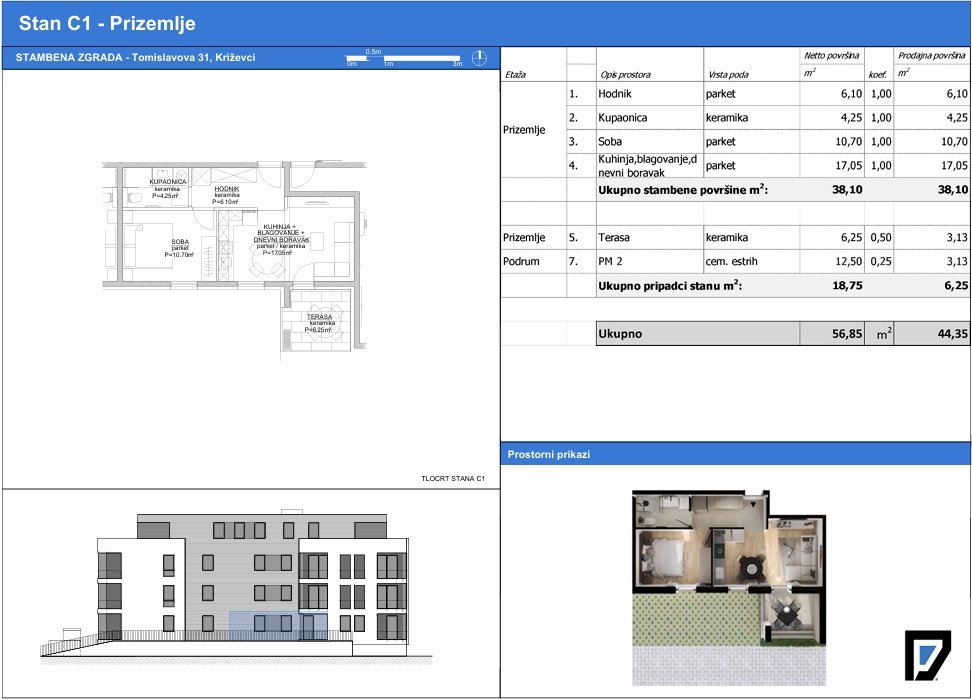Click the PM 2 parking row
Image resolution: width=972 pixels, height=700 pixels.
click(x=735, y=262)
